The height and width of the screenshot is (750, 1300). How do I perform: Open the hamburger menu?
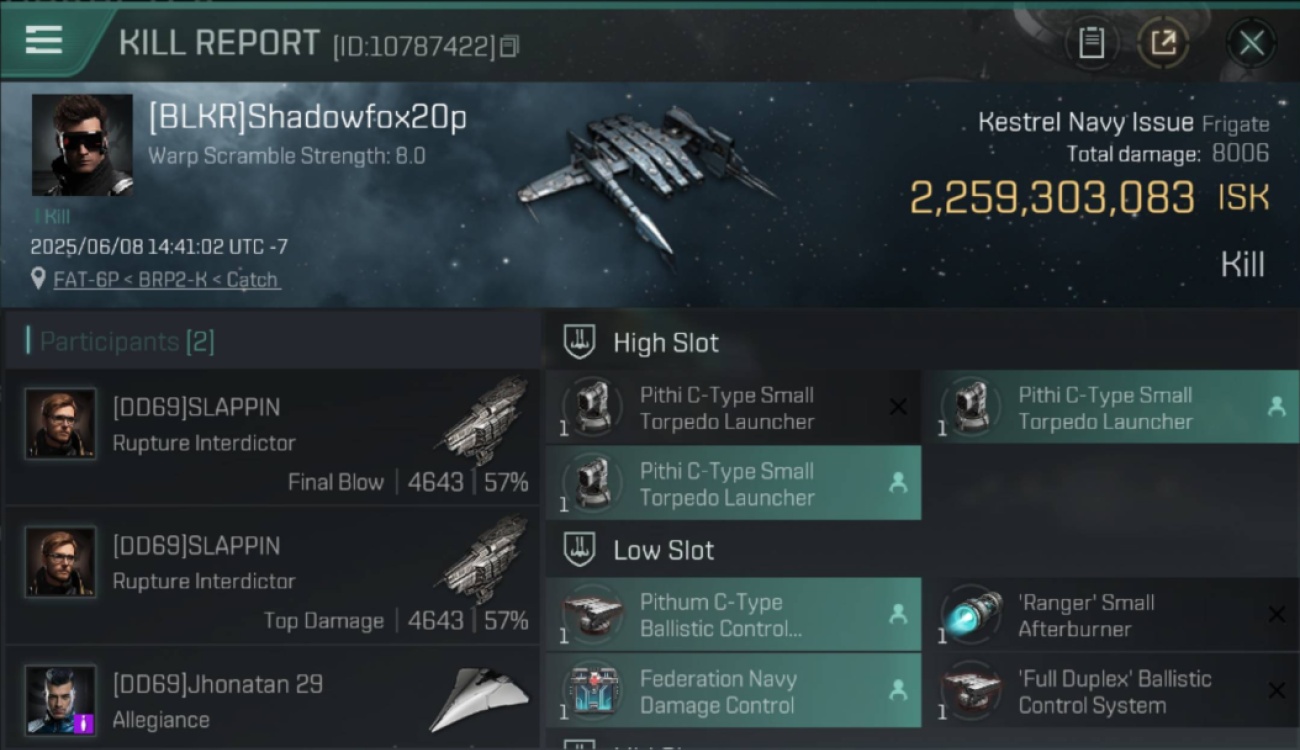[45, 41]
